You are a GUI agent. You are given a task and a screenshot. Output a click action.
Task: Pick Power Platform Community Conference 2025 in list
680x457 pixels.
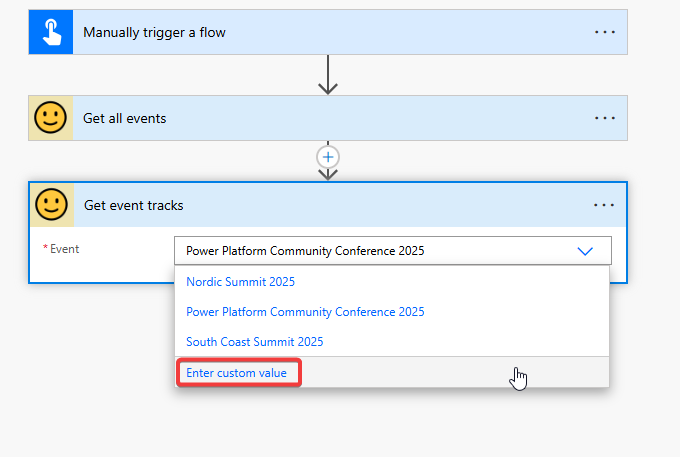pos(305,312)
